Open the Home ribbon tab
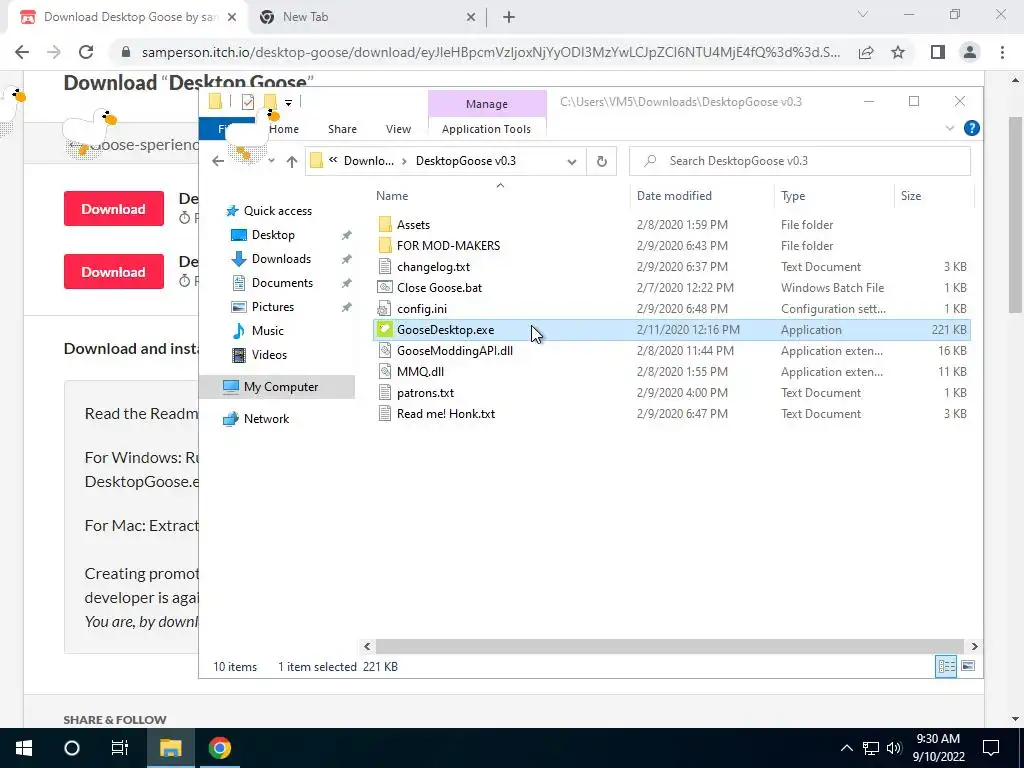Viewport: 1024px width, 768px height. [x=283, y=129]
